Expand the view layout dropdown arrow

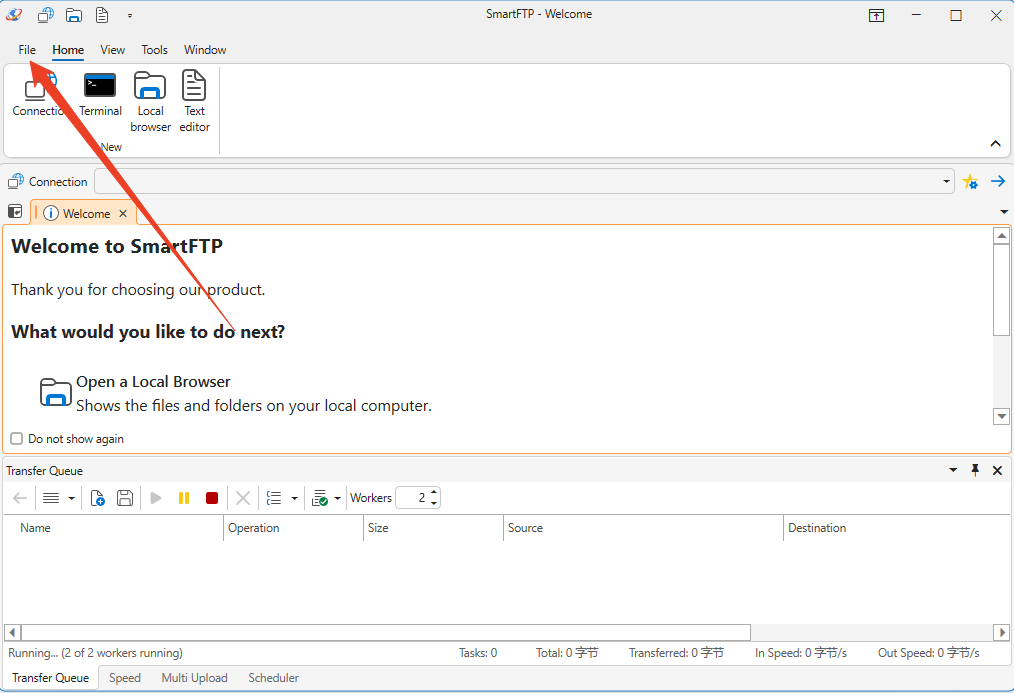(71, 498)
